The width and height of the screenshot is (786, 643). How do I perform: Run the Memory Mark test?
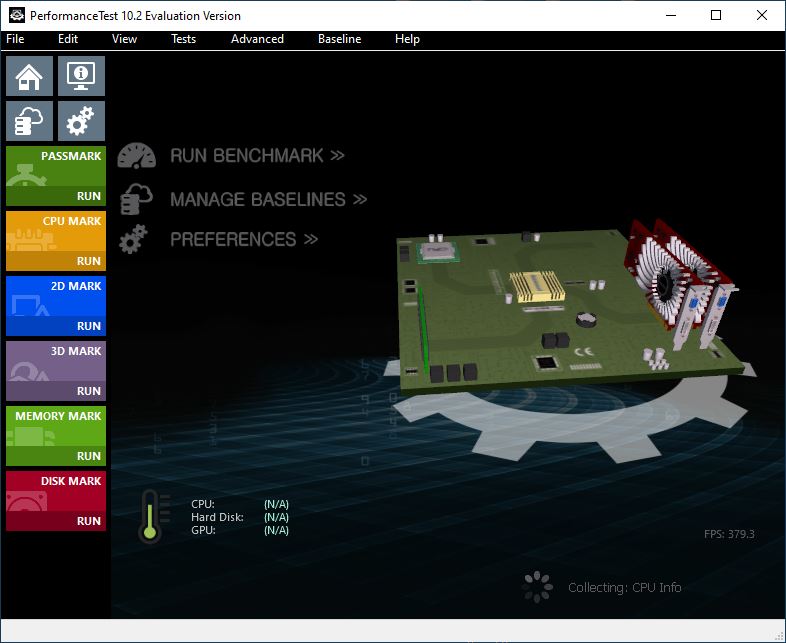56,457
